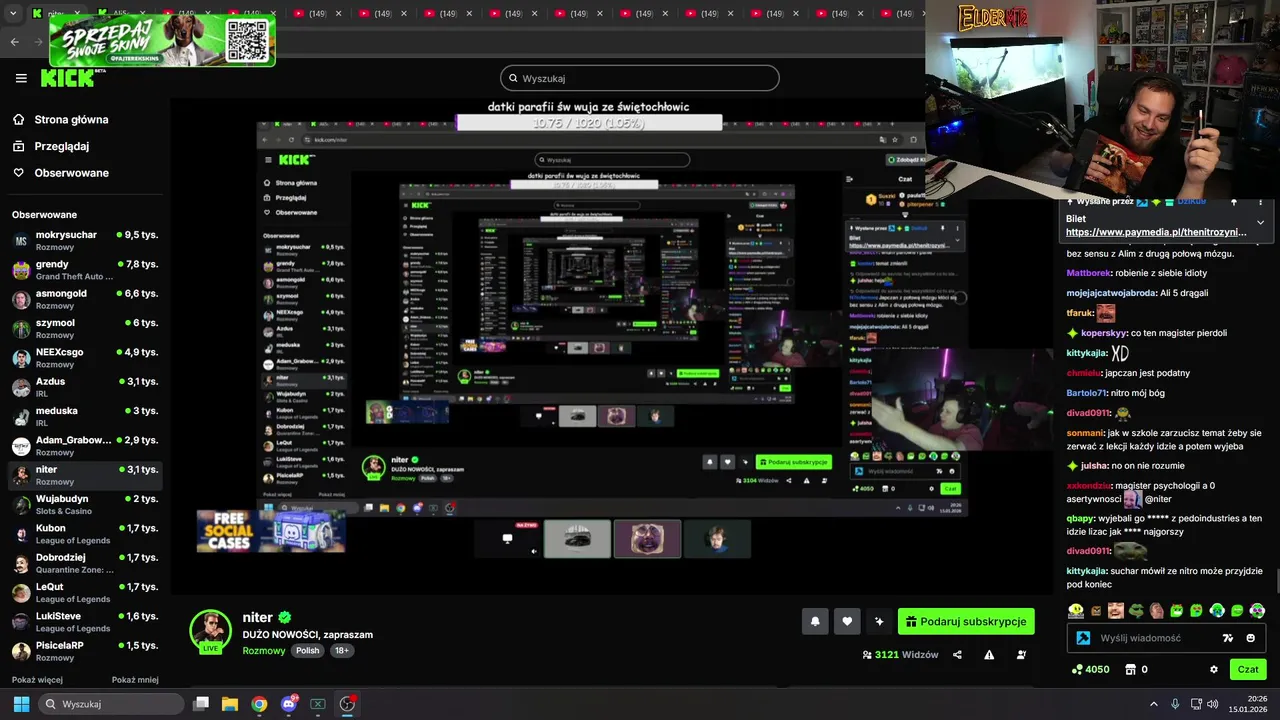Click the 18+ tag
This screenshot has height=720, width=1280.
[341, 651]
